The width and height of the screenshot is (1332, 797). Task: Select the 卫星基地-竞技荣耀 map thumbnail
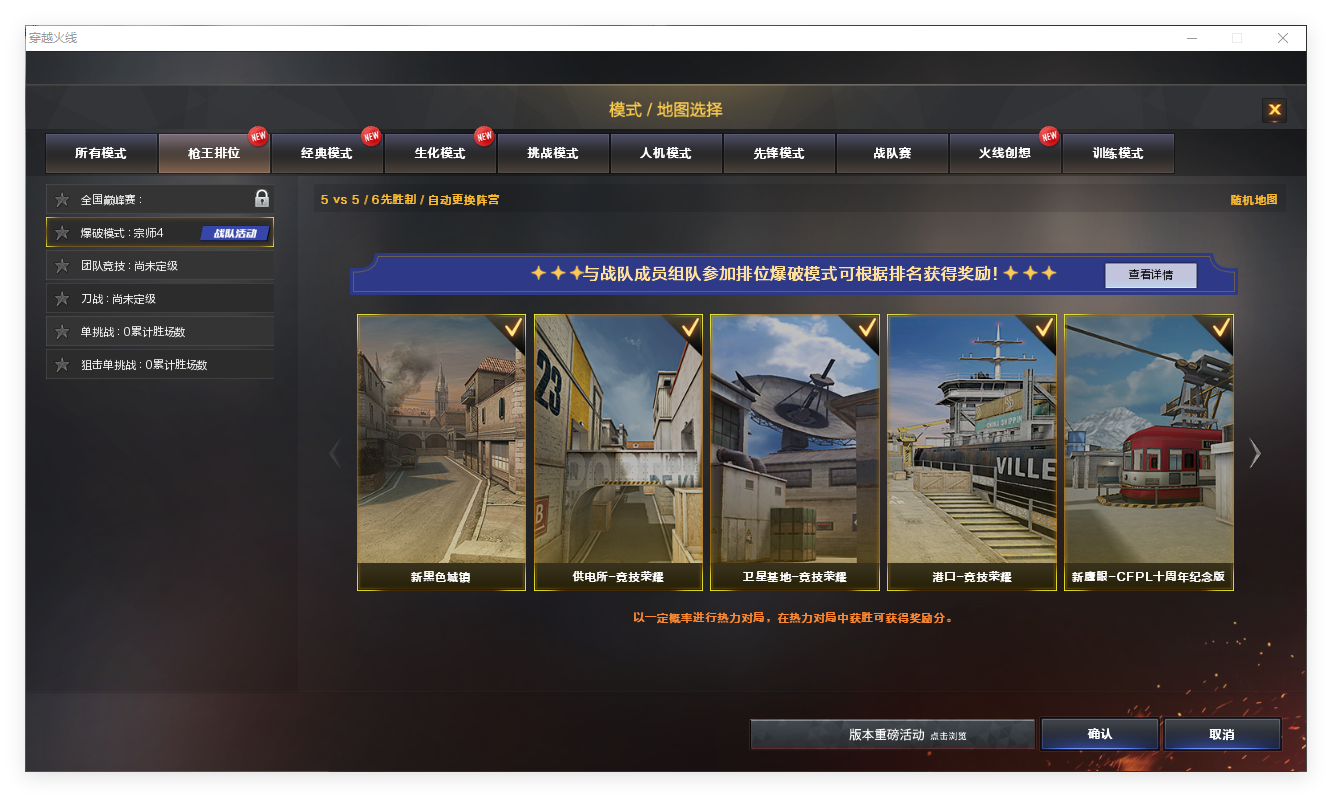pos(794,452)
